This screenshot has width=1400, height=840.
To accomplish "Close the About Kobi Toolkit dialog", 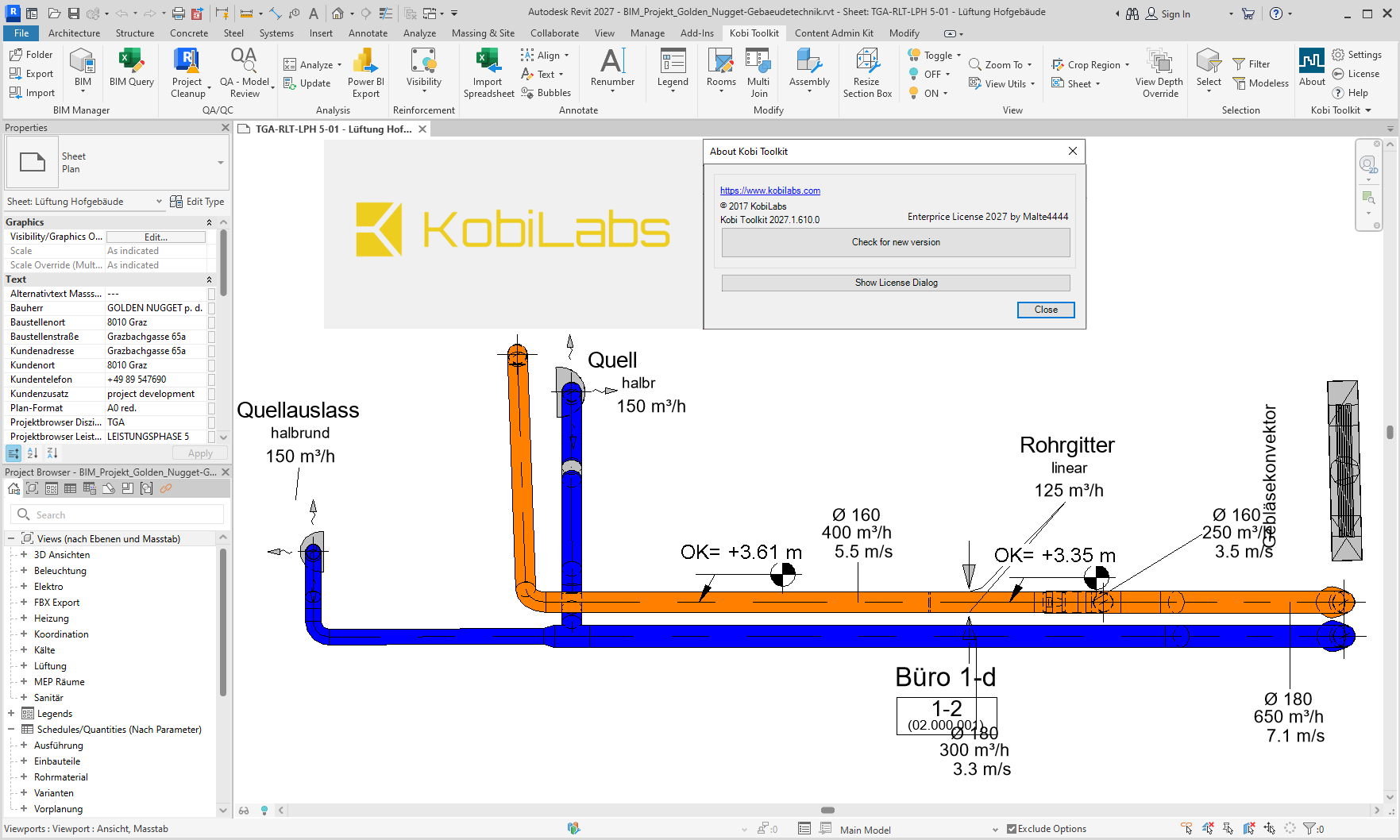I will (x=1046, y=310).
